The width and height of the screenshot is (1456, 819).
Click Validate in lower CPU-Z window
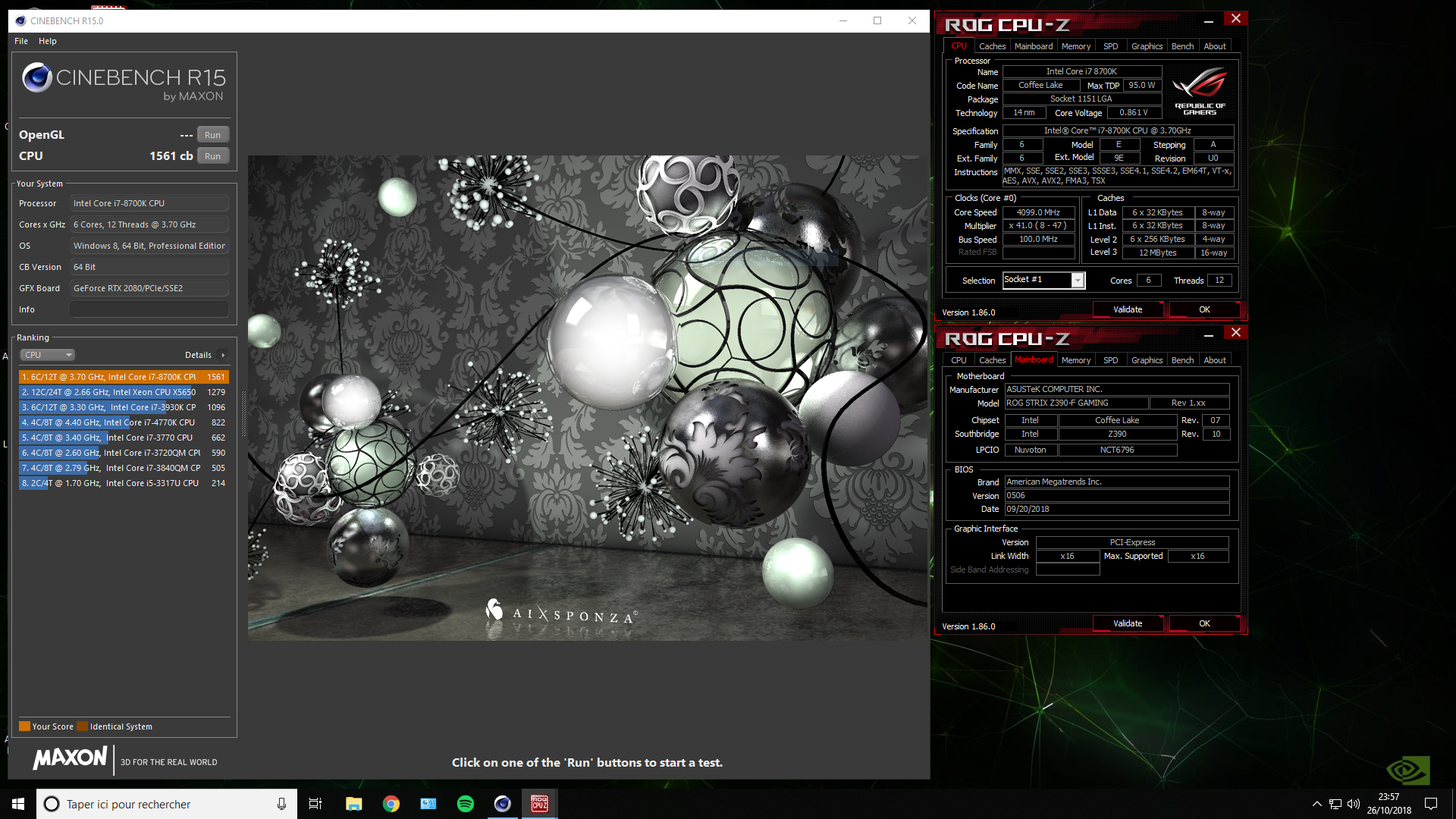coord(1128,623)
